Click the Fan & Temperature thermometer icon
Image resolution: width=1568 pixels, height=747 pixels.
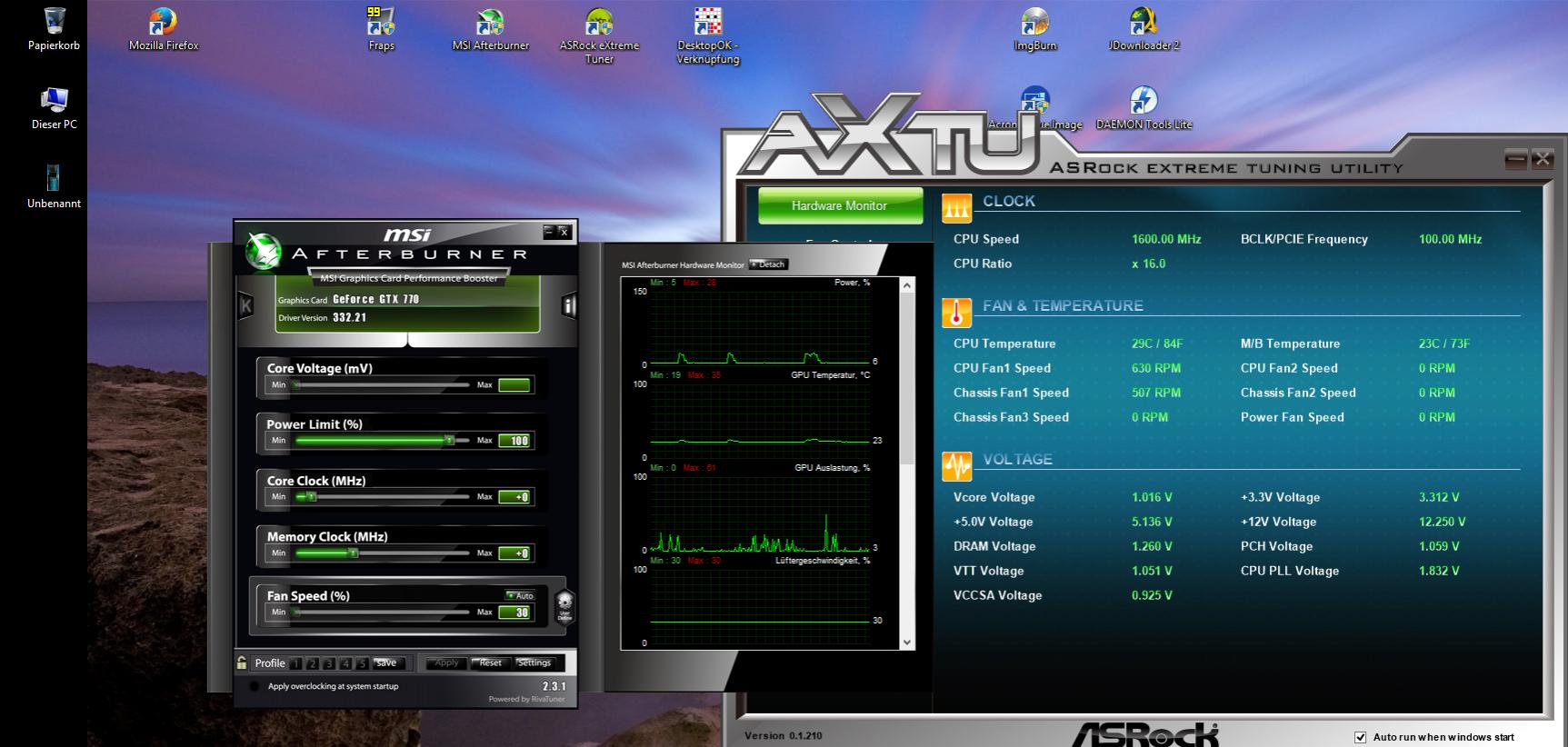coord(956,313)
